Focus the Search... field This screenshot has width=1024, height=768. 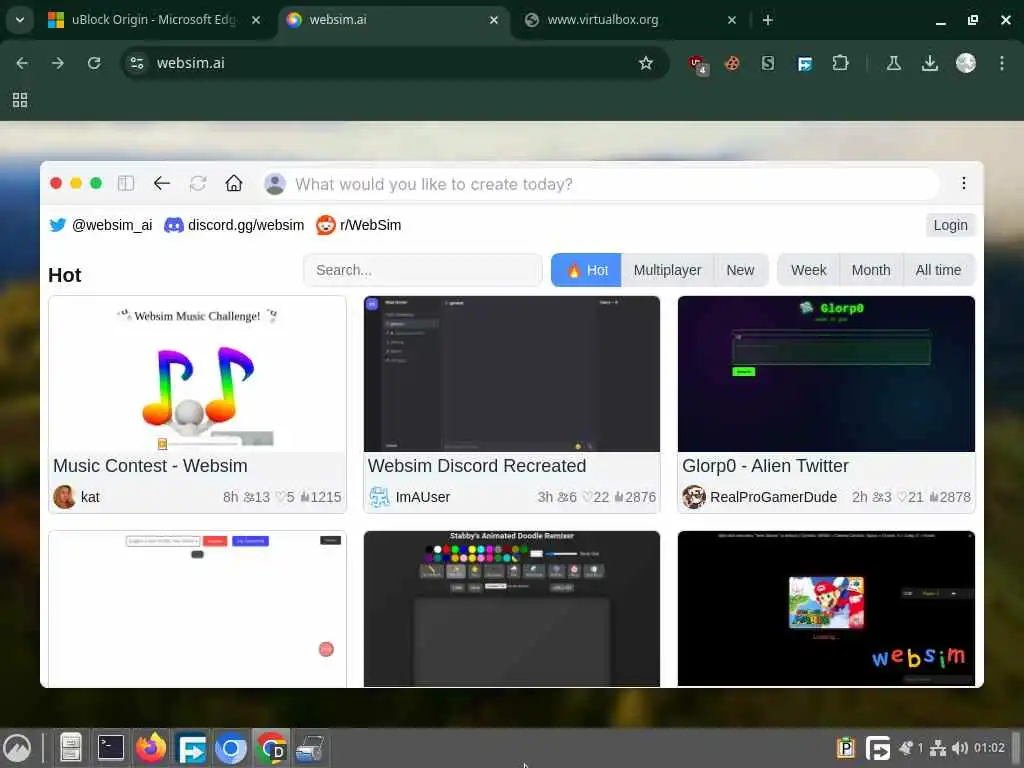tap(423, 270)
